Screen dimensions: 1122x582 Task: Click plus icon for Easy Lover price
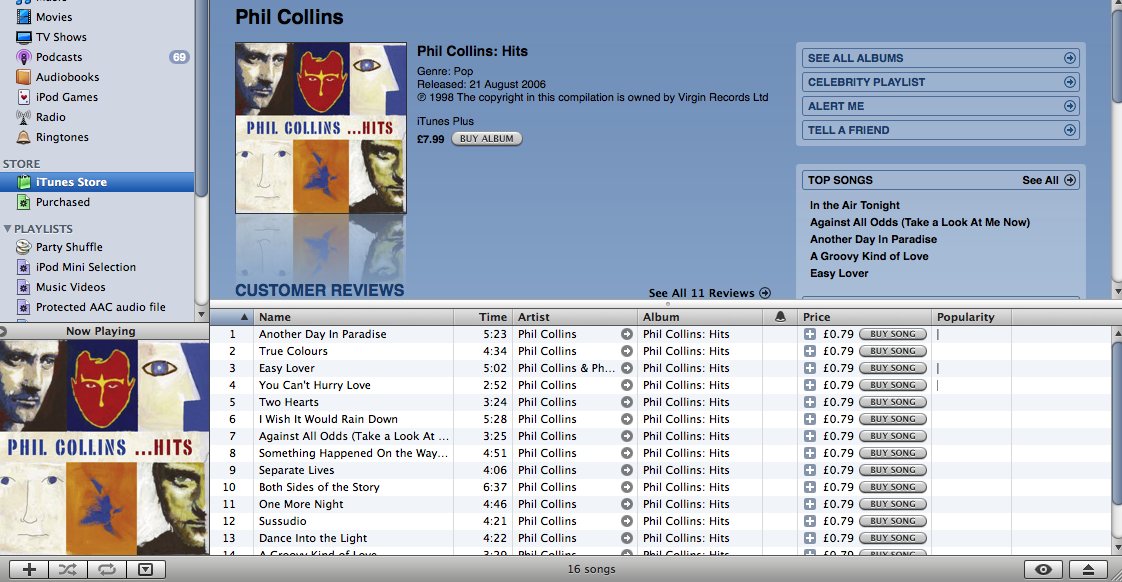click(x=809, y=368)
